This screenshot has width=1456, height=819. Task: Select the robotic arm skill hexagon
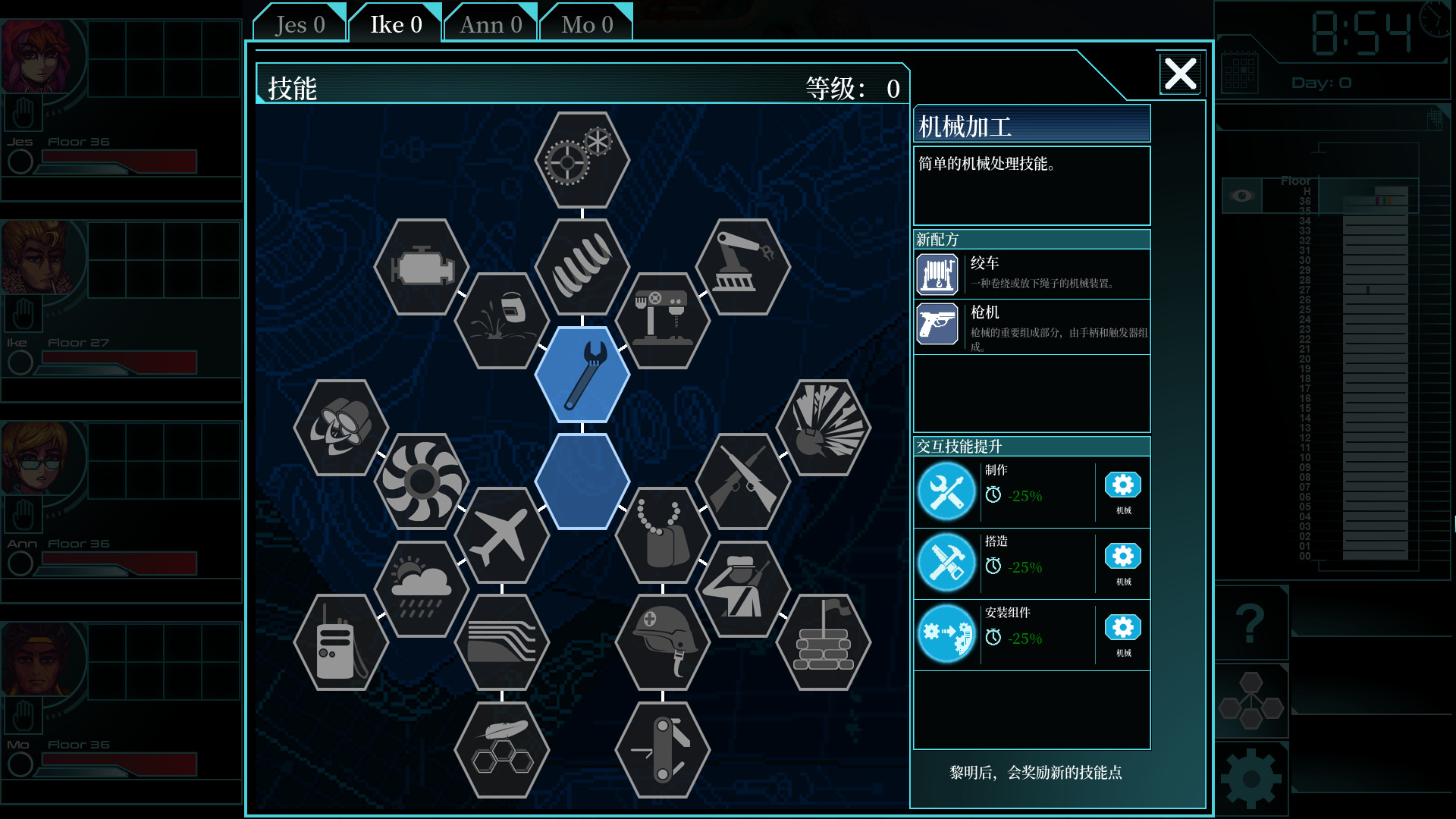point(743,267)
